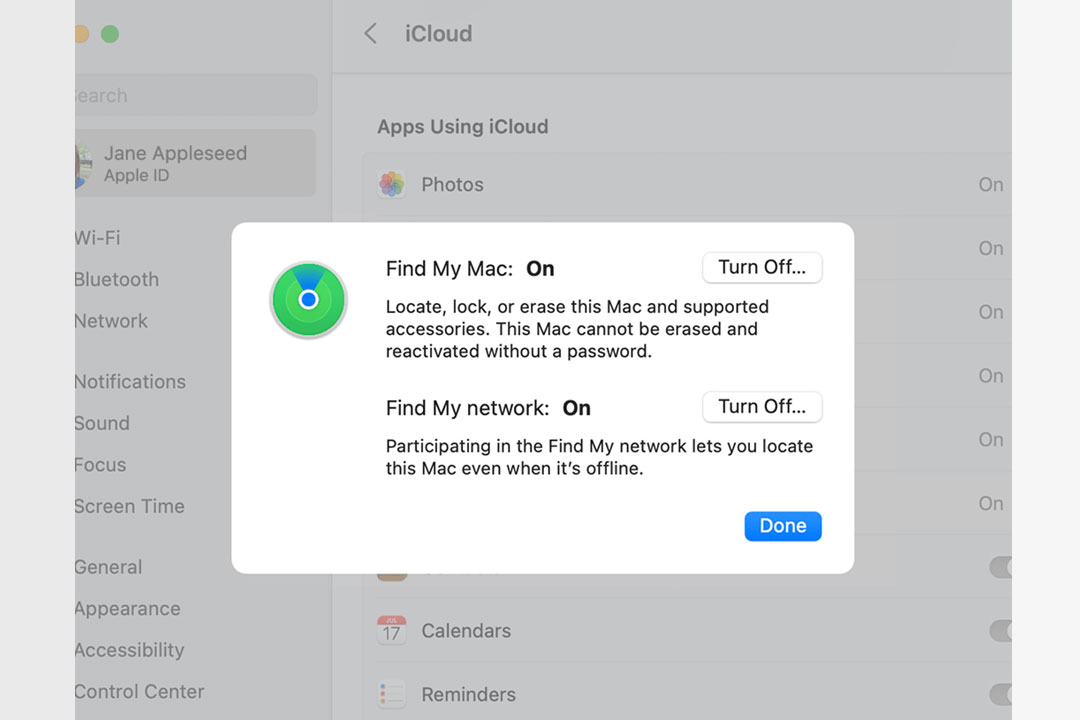Click the "Apps Using iCloud" heading

click(x=463, y=127)
